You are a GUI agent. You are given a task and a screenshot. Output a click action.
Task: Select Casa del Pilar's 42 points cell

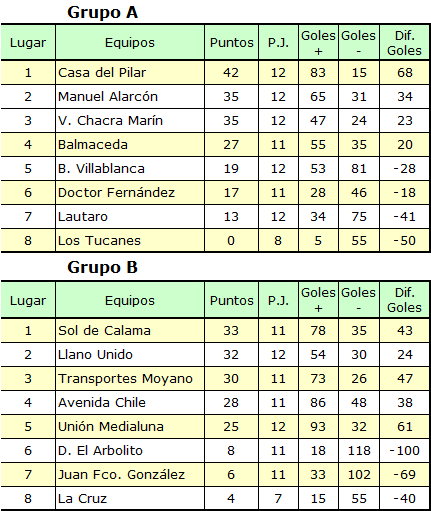(232, 72)
